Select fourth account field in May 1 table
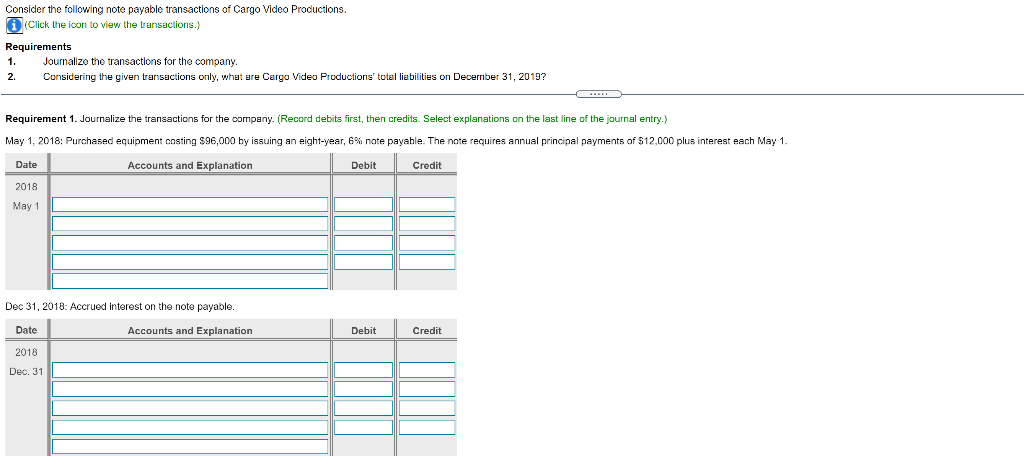Screen dimensions: 1024x463 point(190,262)
